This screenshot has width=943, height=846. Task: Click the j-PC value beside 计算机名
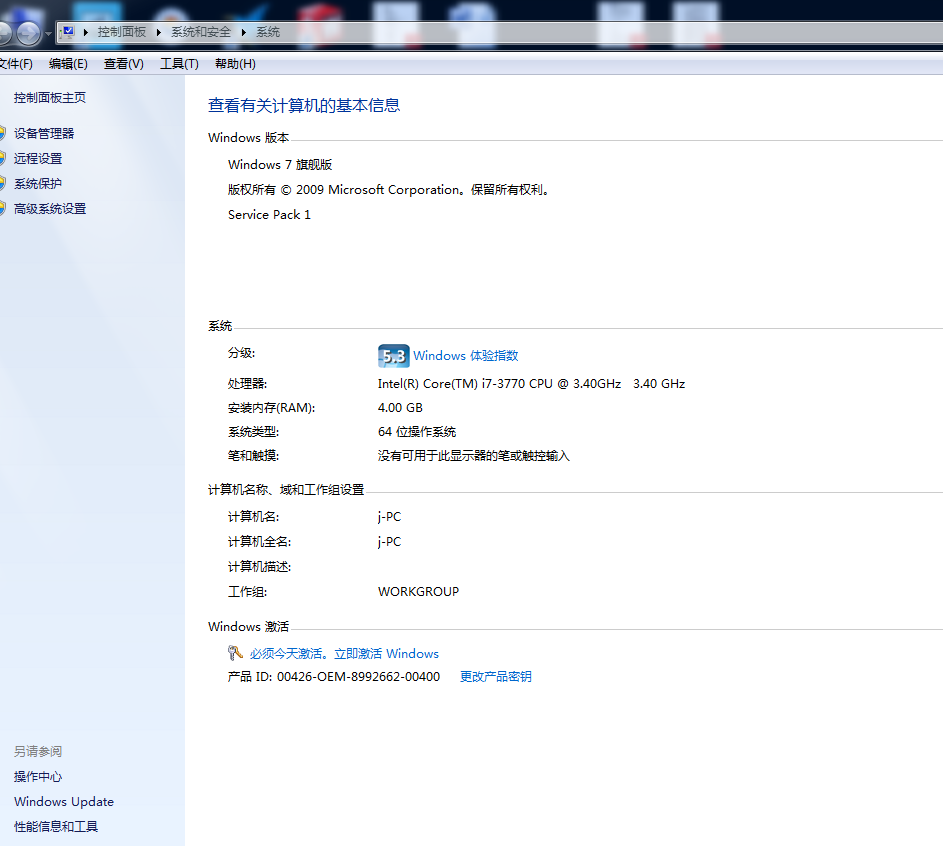[x=389, y=517]
